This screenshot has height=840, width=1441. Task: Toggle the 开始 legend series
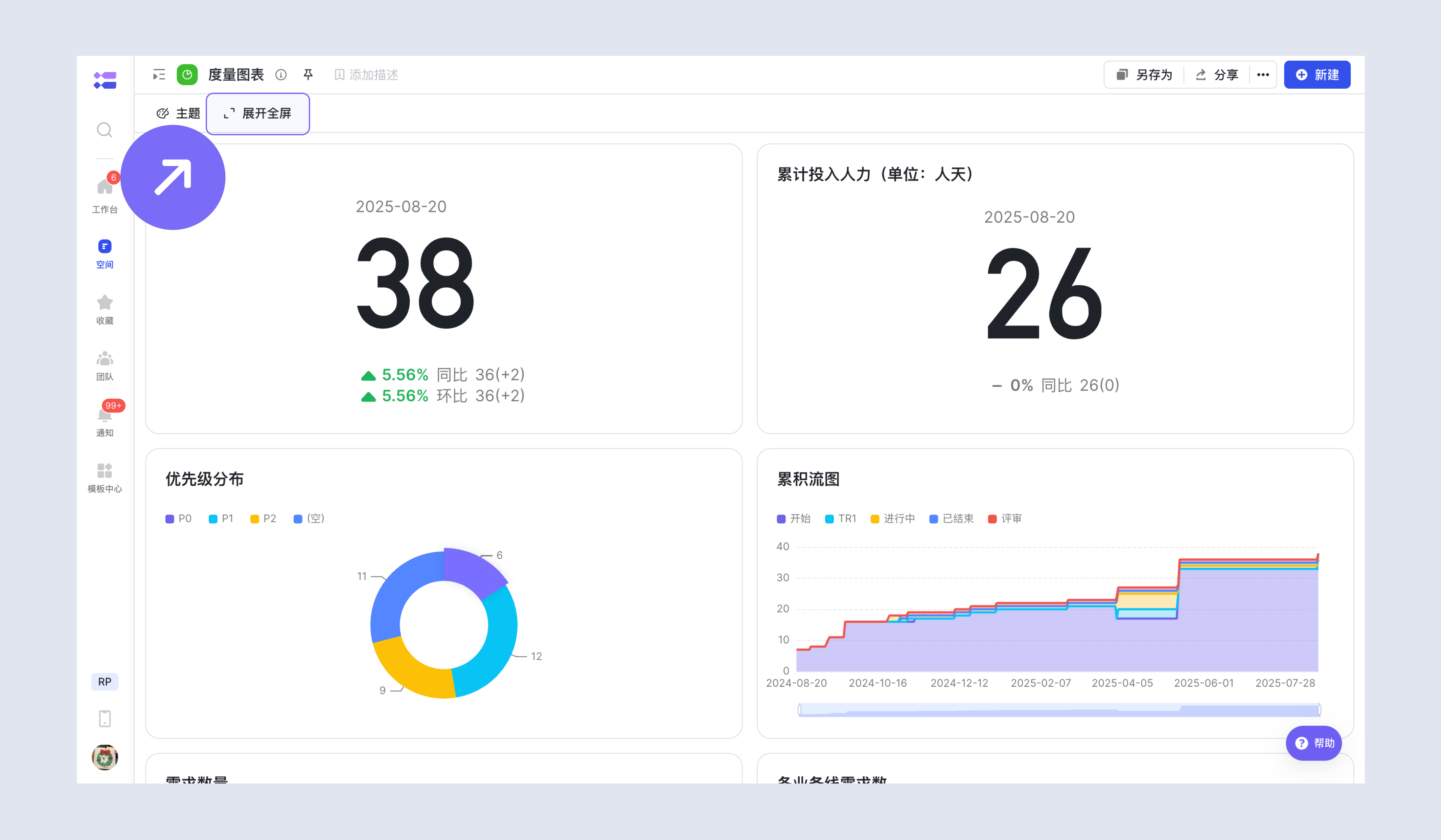coord(794,519)
